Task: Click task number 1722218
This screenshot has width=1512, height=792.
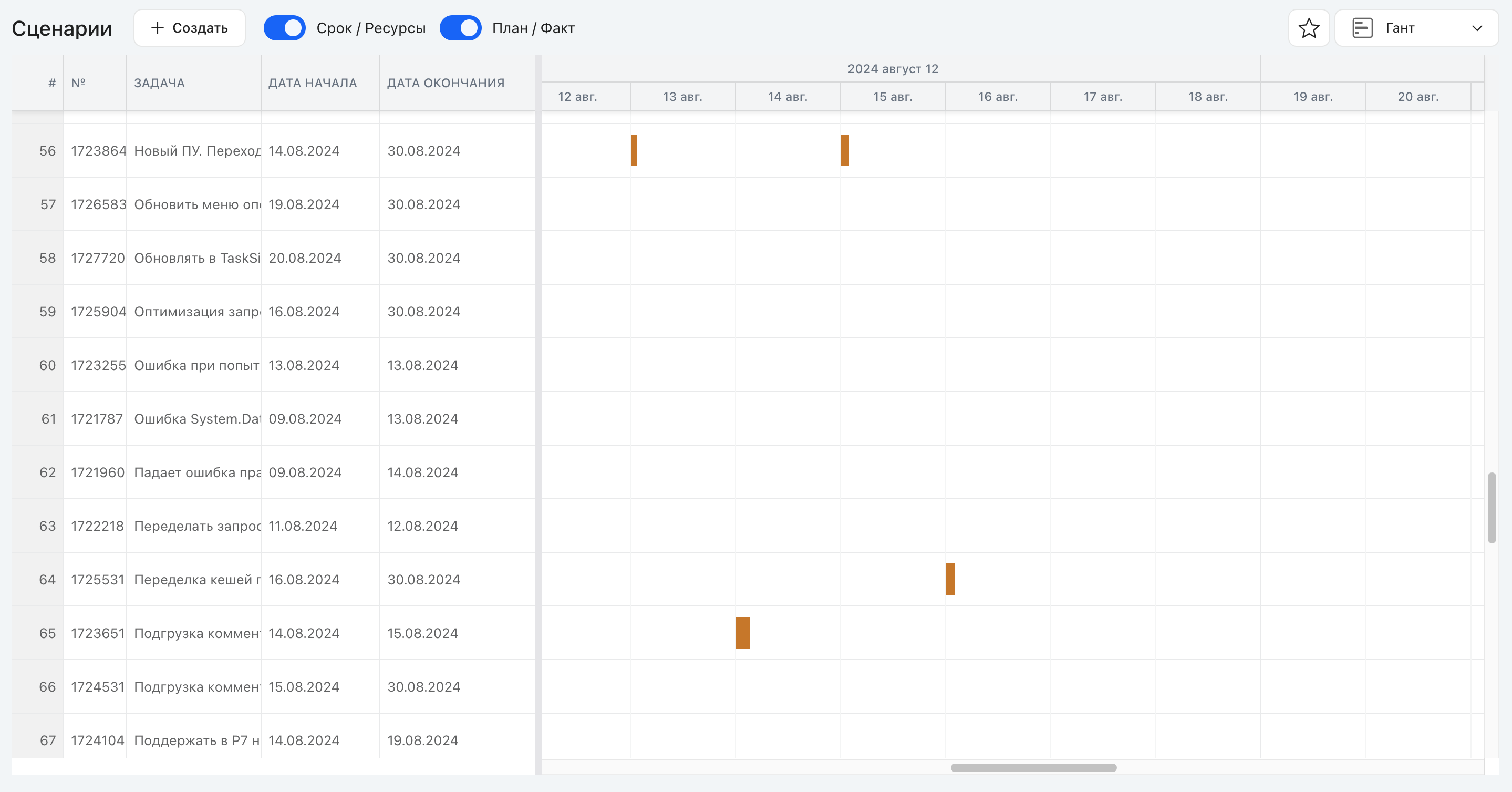Action: (x=97, y=526)
